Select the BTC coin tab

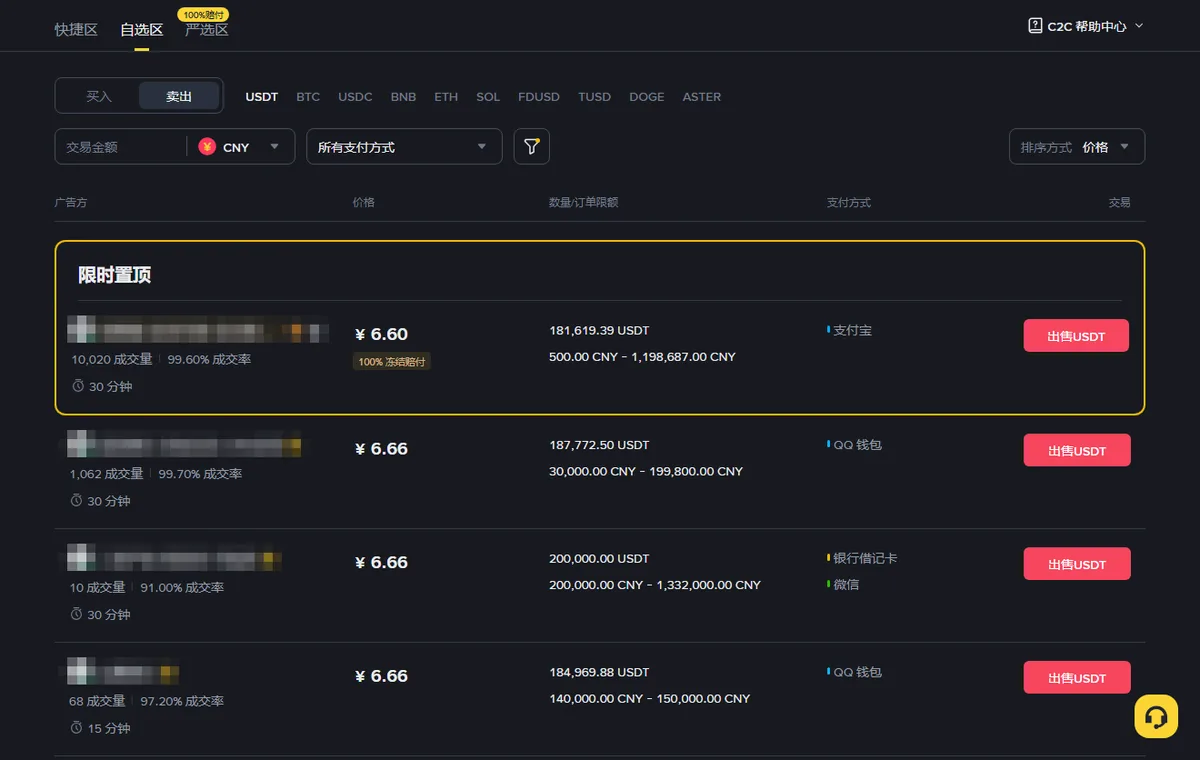click(x=308, y=97)
